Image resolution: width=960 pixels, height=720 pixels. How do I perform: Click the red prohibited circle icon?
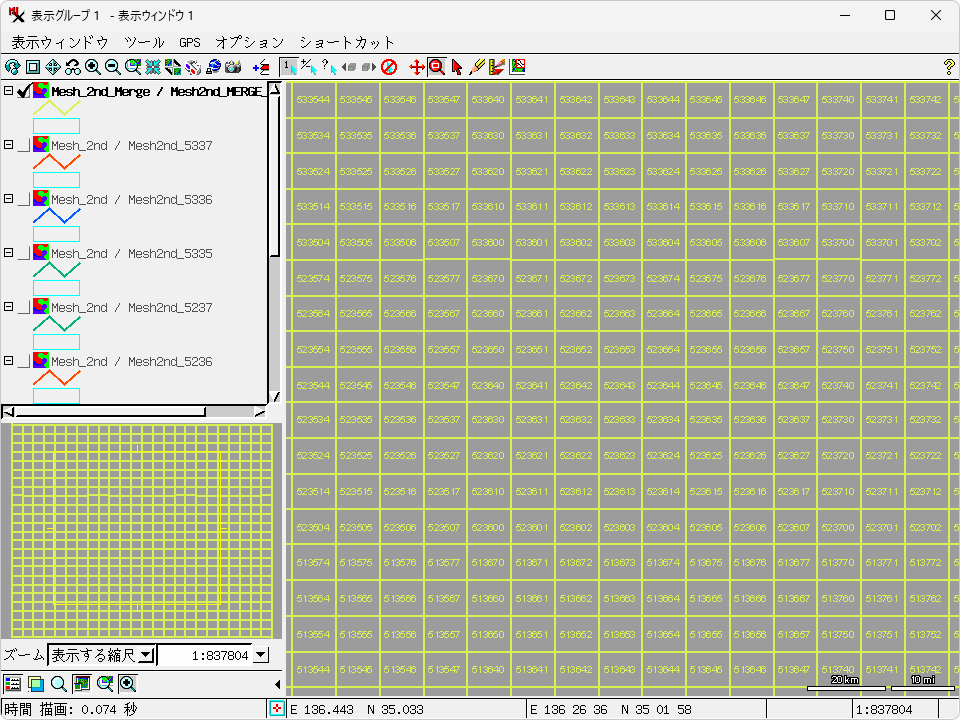[389, 67]
